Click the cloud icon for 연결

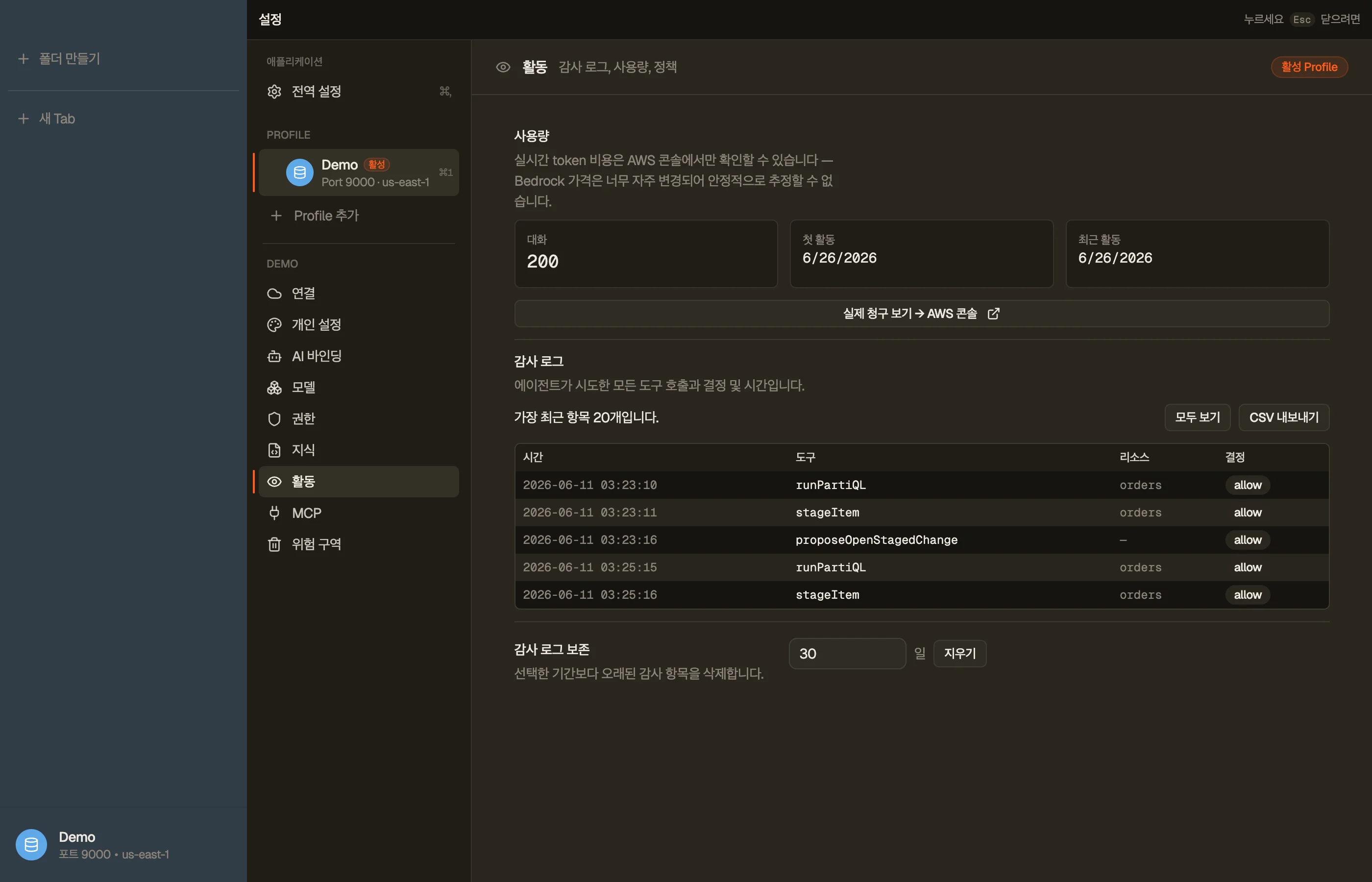click(x=274, y=294)
